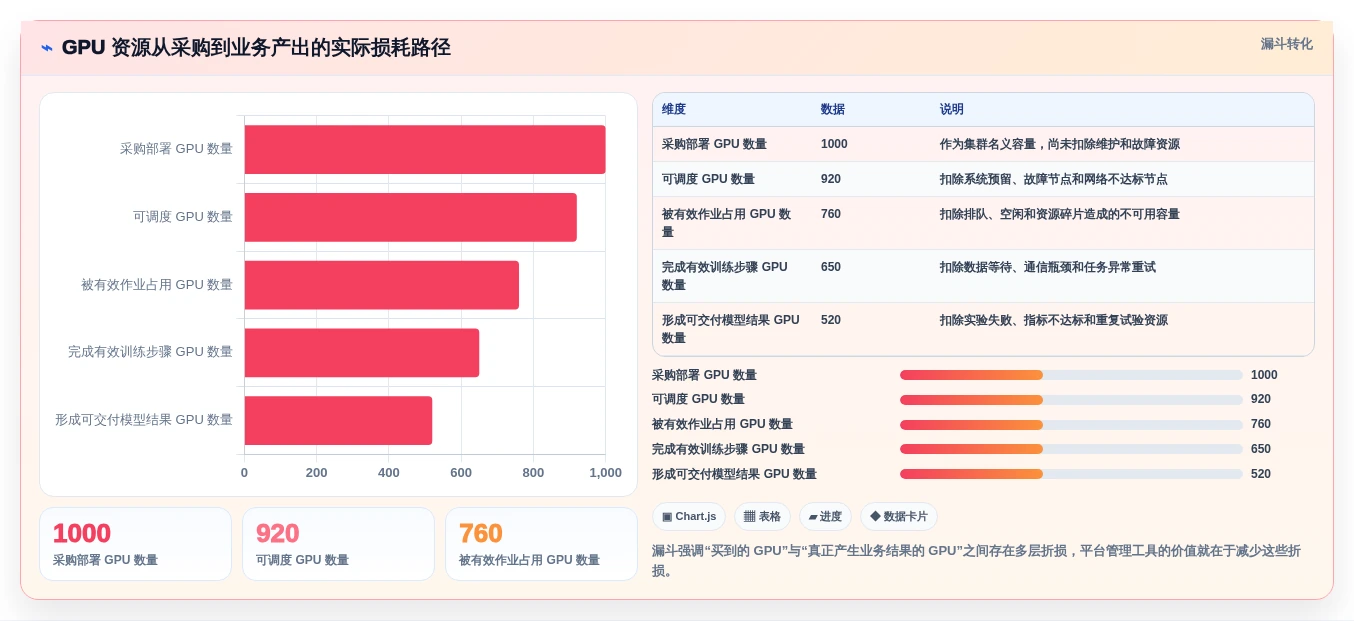Click the 可调度 GPU 数量 progress bar
Screen dimensions: 1354x621
coord(1071,400)
